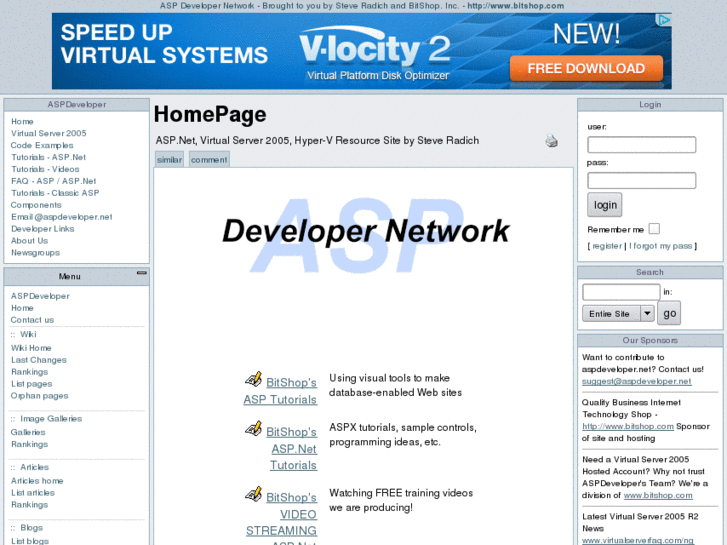Open the List blogs link
727x545 pixels.
click(30, 541)
